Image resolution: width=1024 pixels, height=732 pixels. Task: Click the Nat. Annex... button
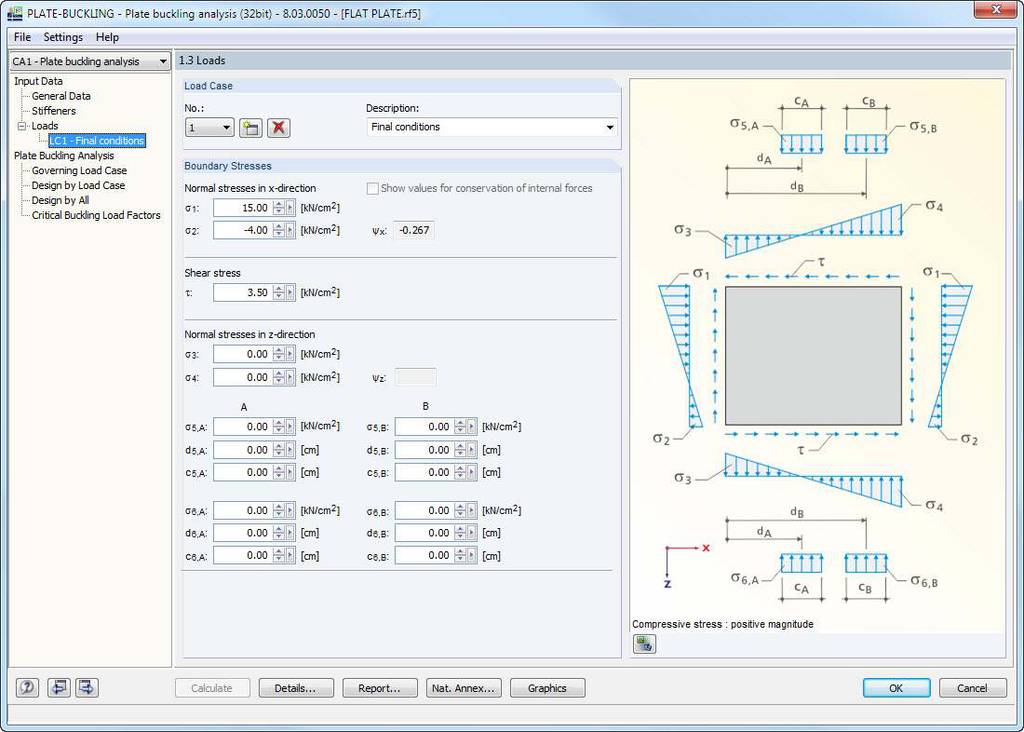464,688
